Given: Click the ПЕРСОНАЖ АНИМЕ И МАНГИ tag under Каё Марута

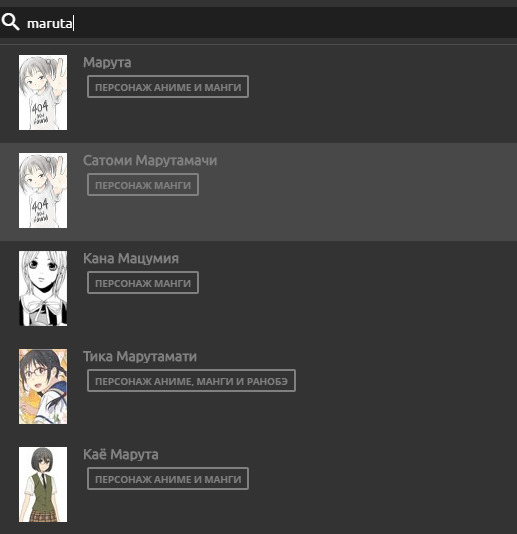Looking at the screenshot, I should point(168,479).
